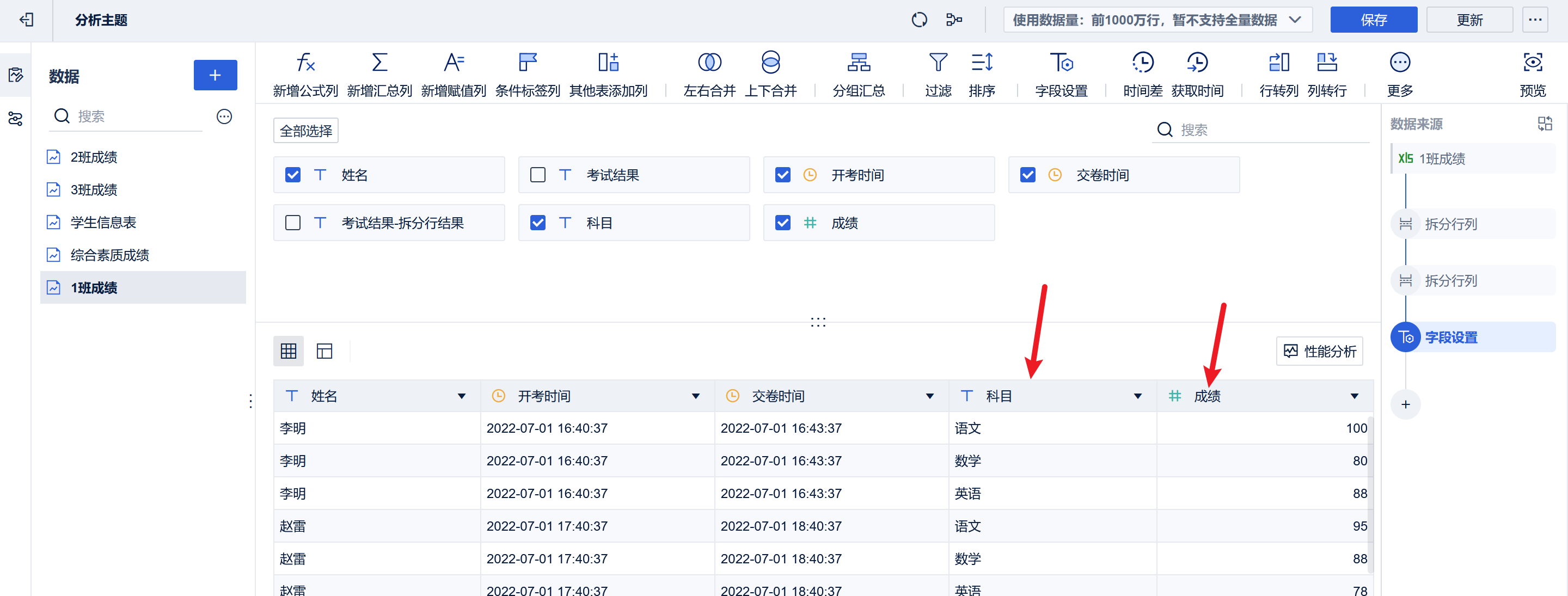
Task: Click the 保存 save button
Action: coord(1374,20)
